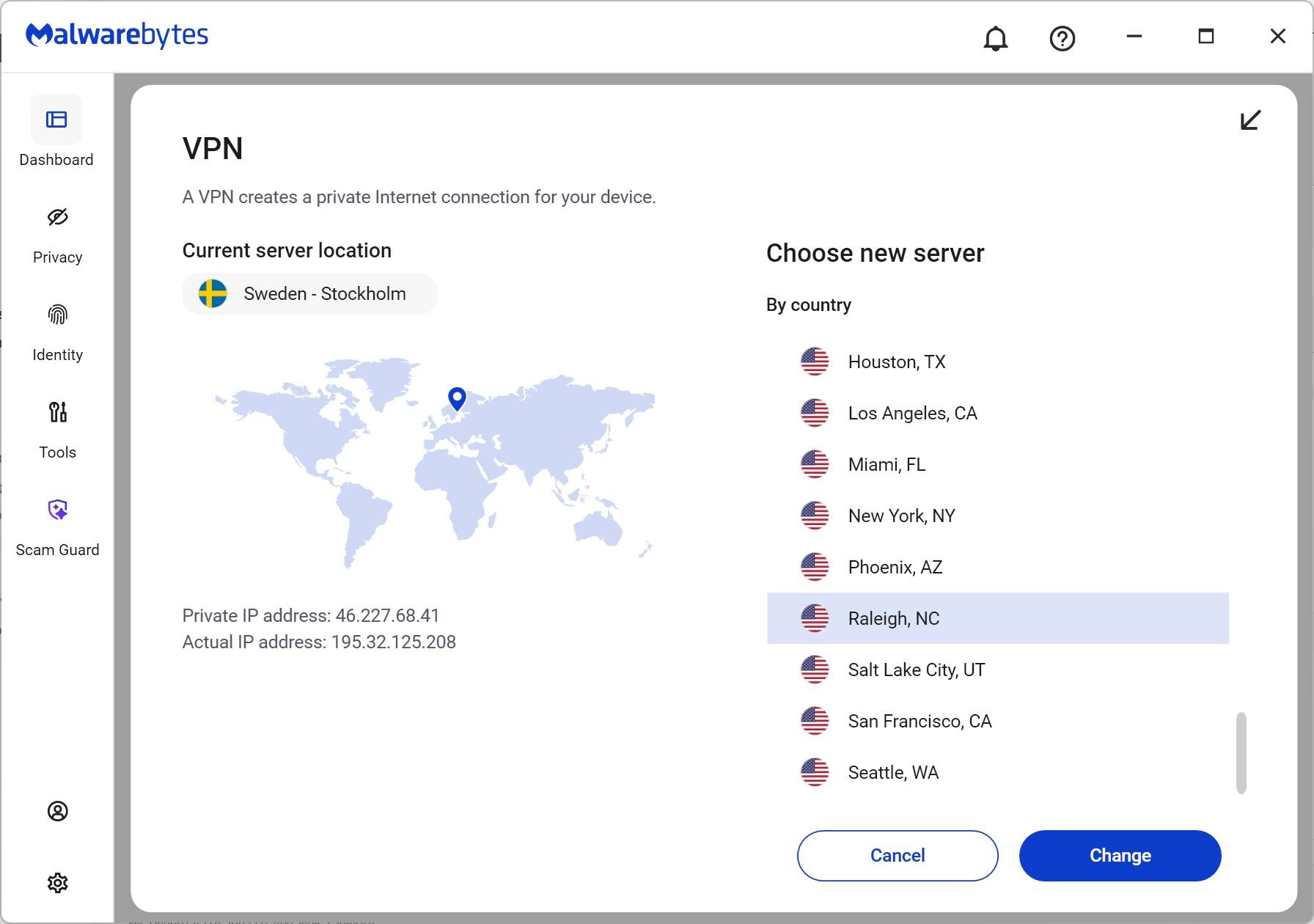The image size is (1314, 924).
Task: Click the Actual IP address text
Action: click(x=319, y=642)
